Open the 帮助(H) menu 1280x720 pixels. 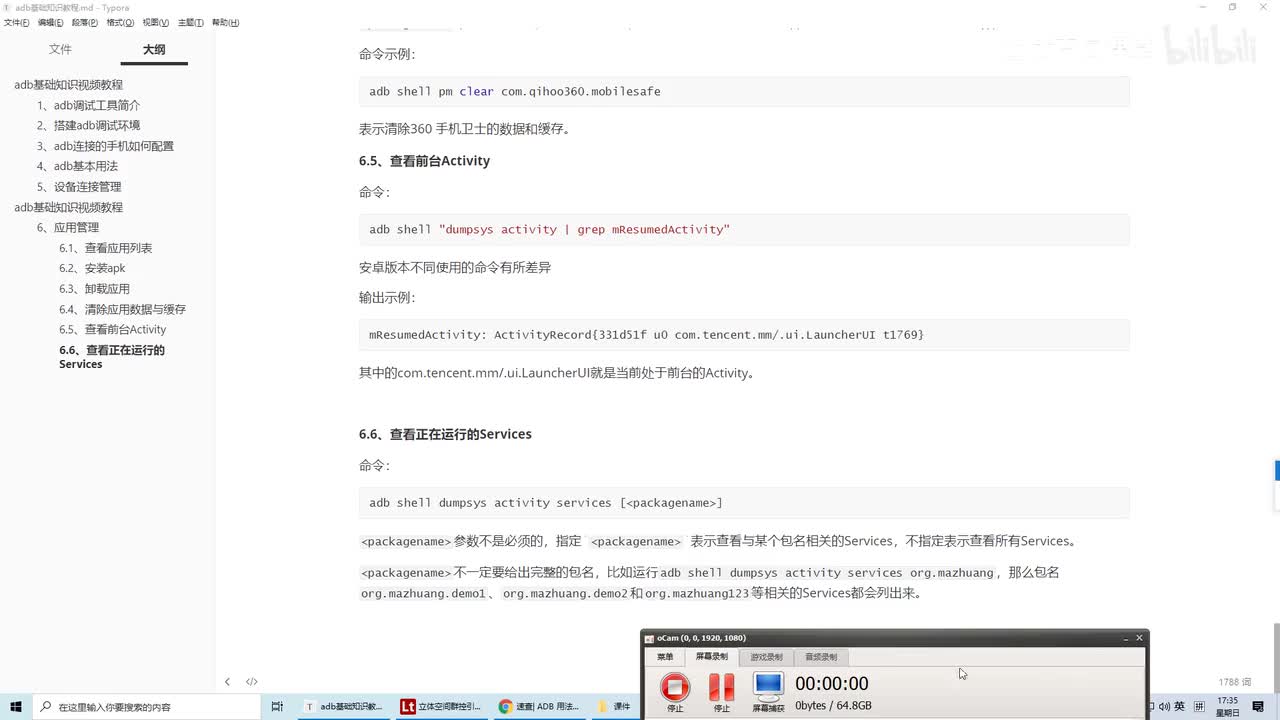coord(225,22)
